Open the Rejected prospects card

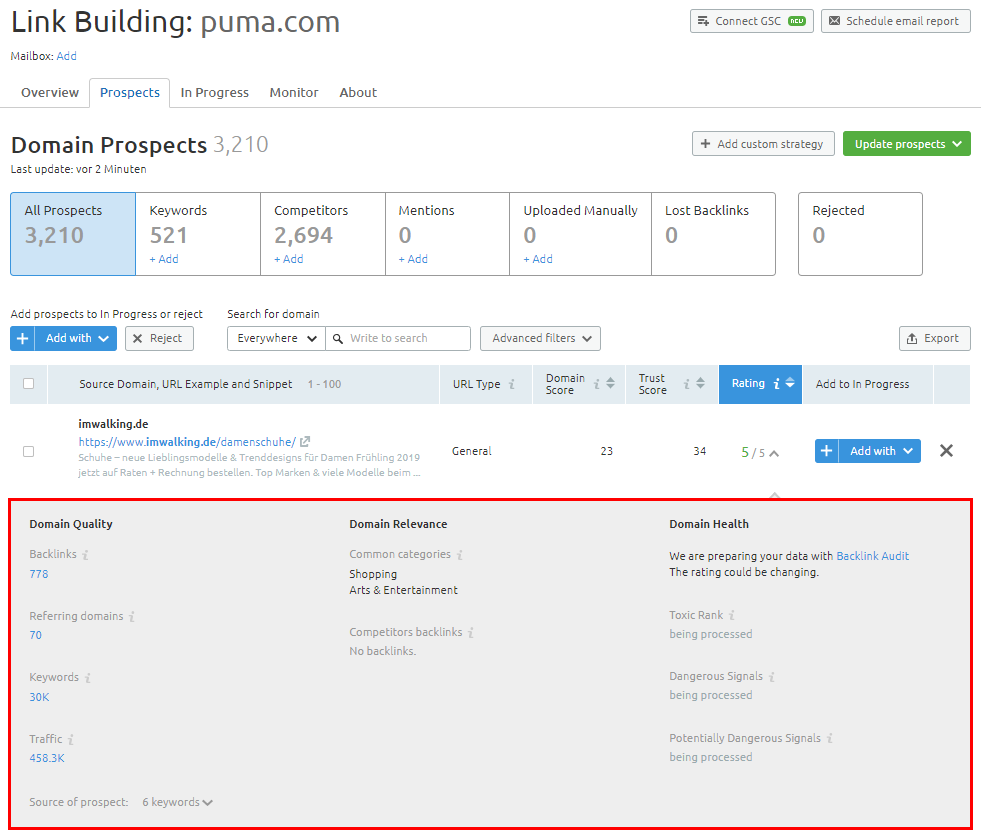pyautogui.click(x=860, y=234)
